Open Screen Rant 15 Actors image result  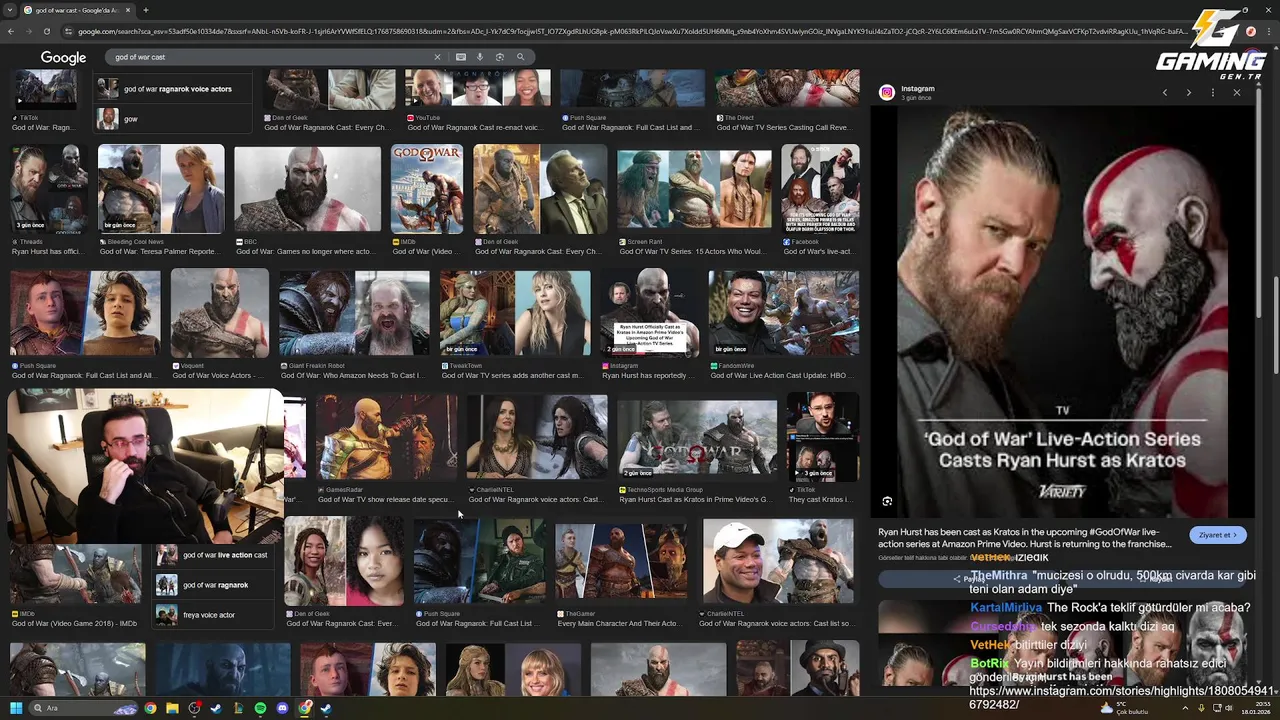(x=695, y=190)
